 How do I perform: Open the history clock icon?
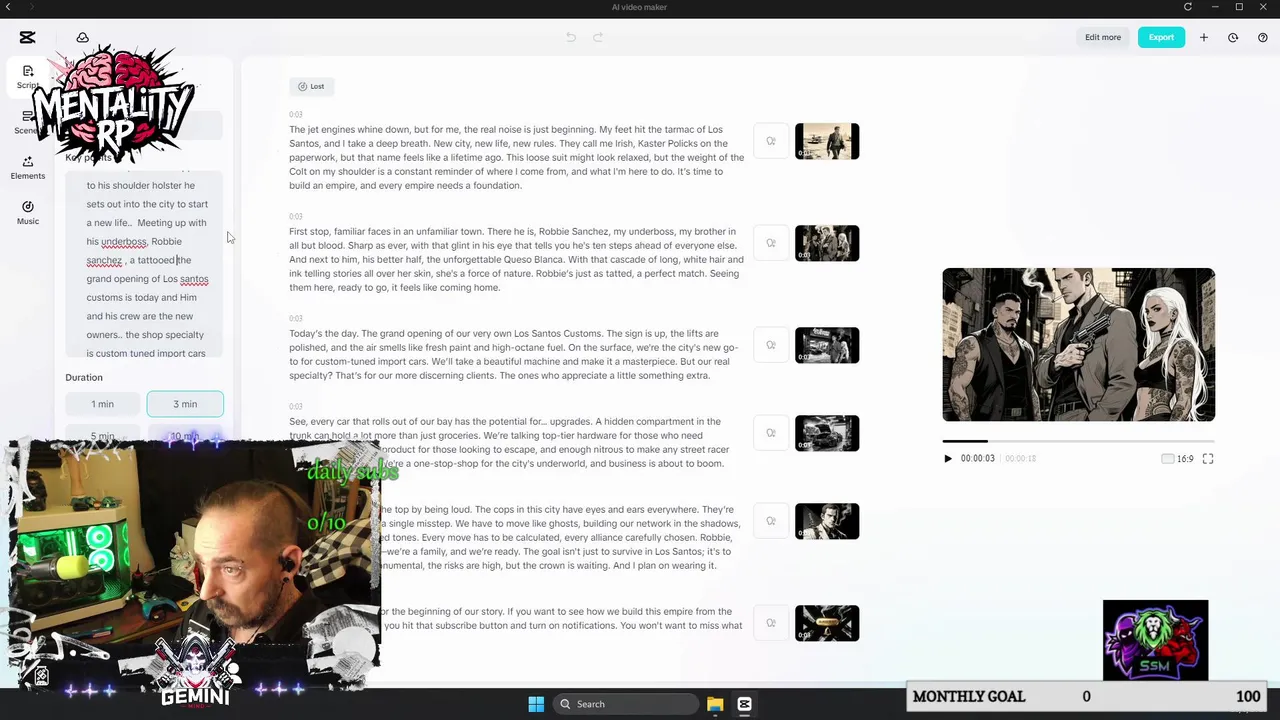1233,37
